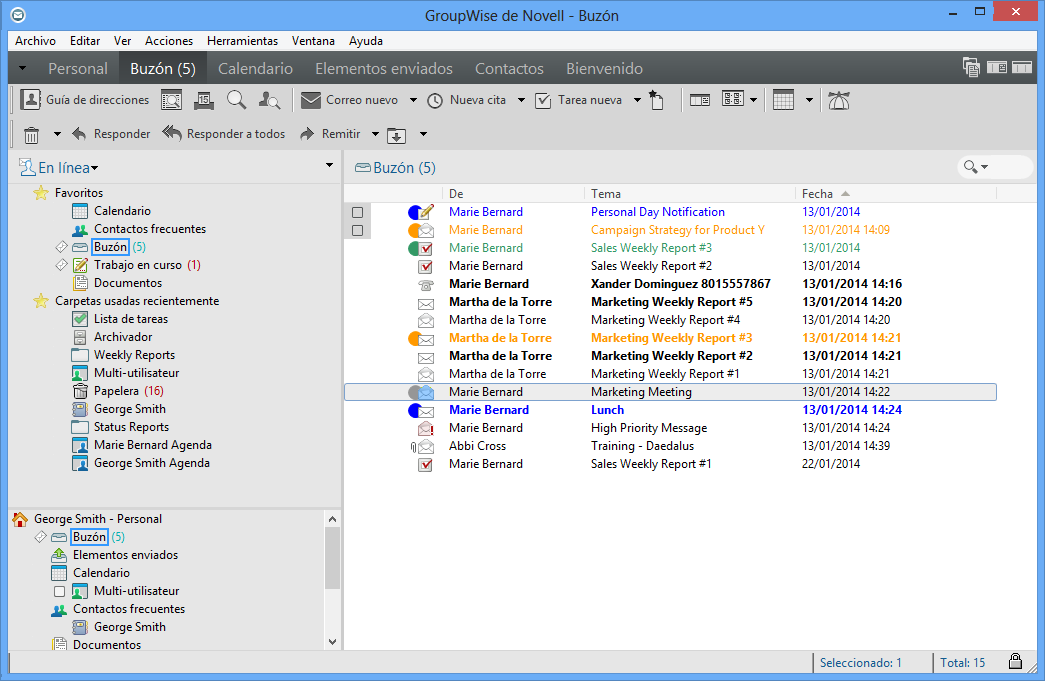Screen dimensions: 1045x681
Task: Click the lock icon in status bar
Action: point(1015,661)
